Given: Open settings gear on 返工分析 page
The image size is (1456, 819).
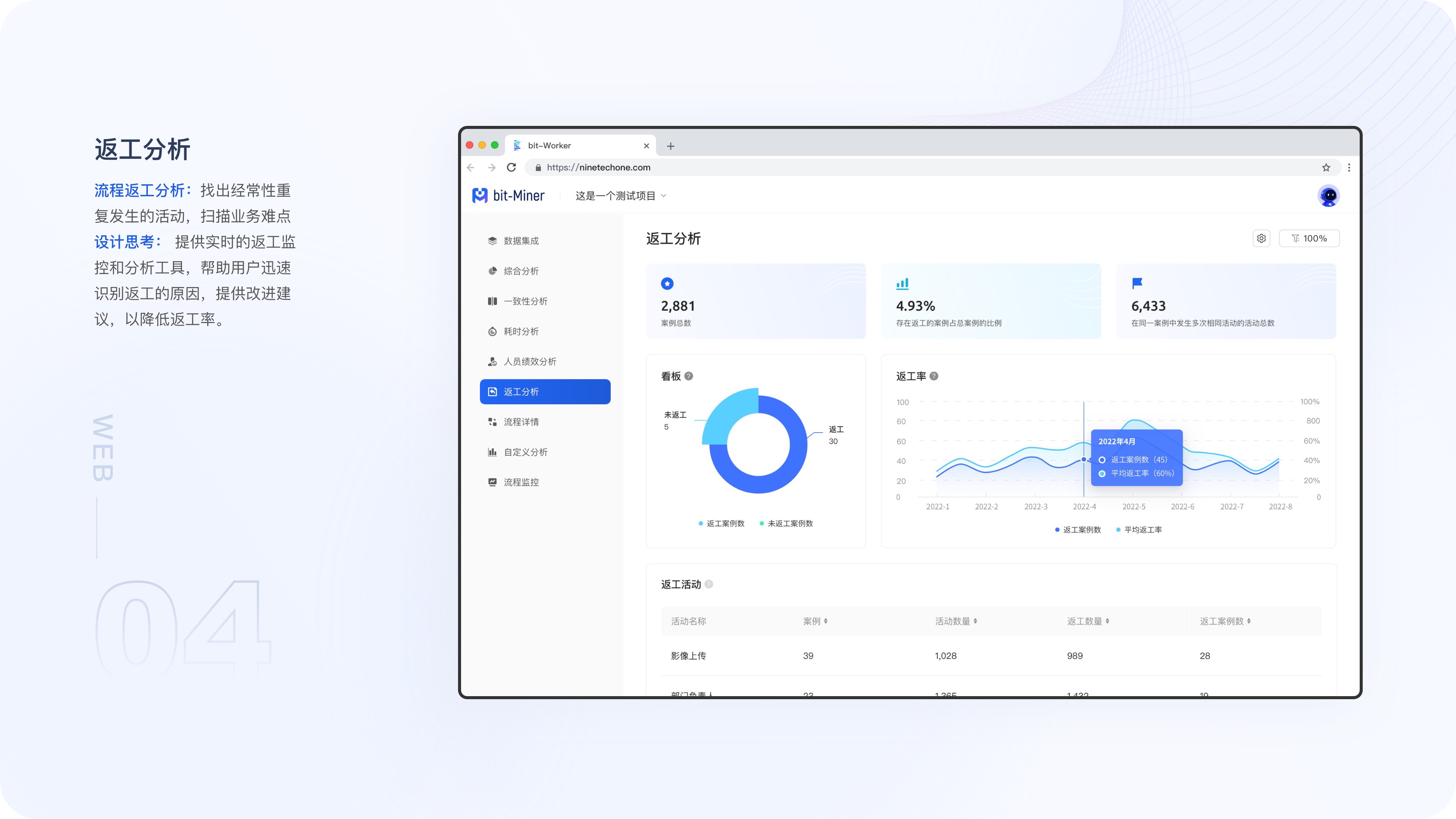Looking at the screenshot, I should tap(1261, 238).
